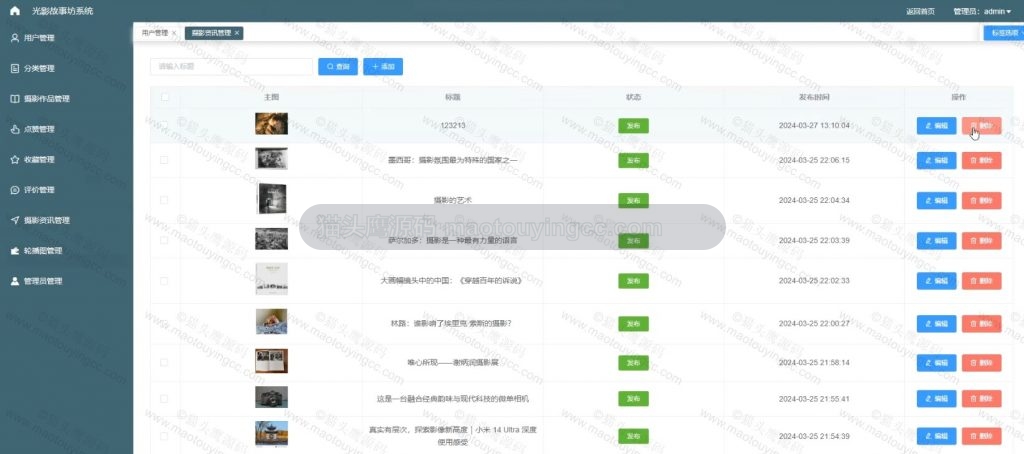Viewport: 1024px width, 454px height.
Task: Open the thumbnail for 摄影的艺术
Action: (272, 199)
